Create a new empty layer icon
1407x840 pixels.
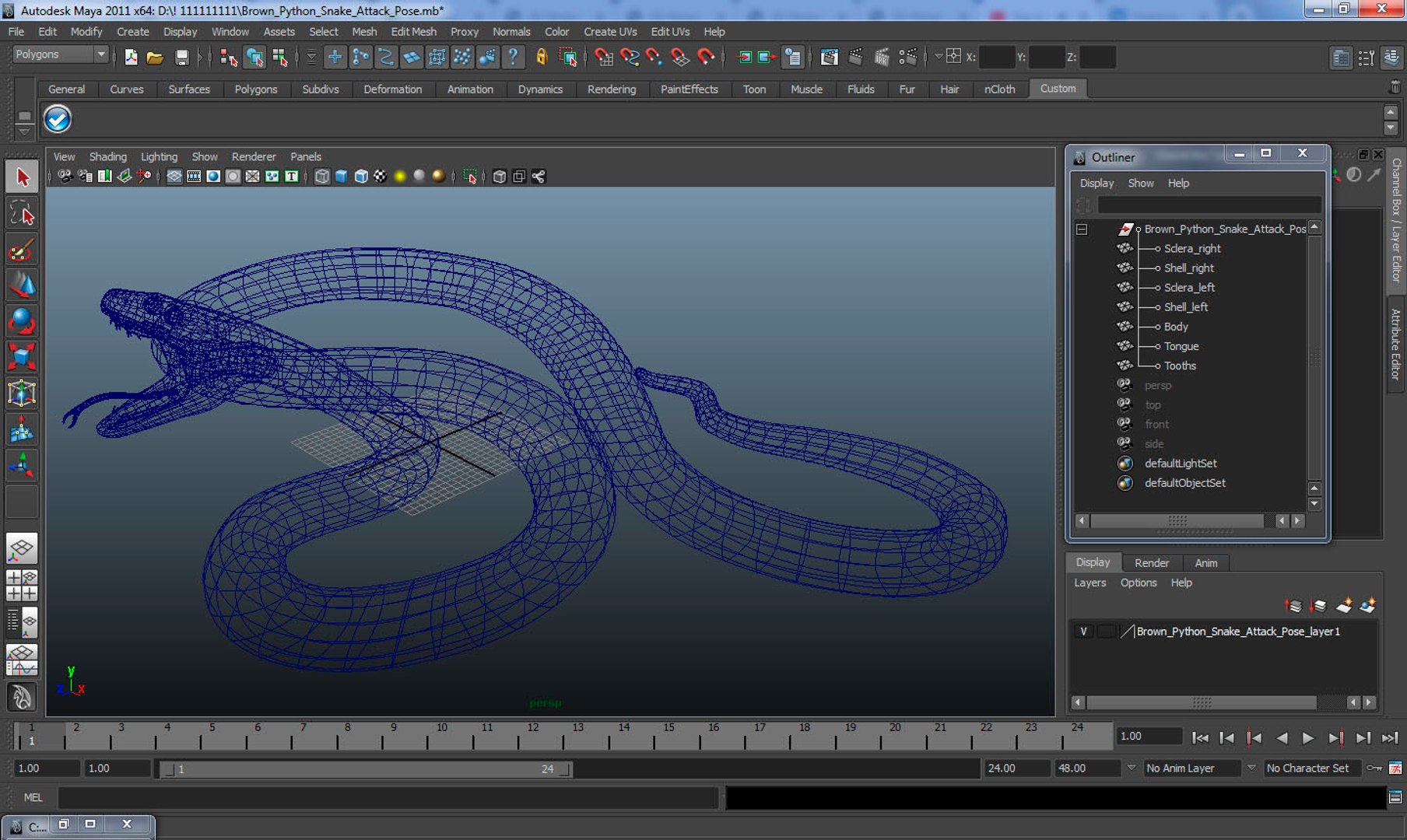[1344, 605]
